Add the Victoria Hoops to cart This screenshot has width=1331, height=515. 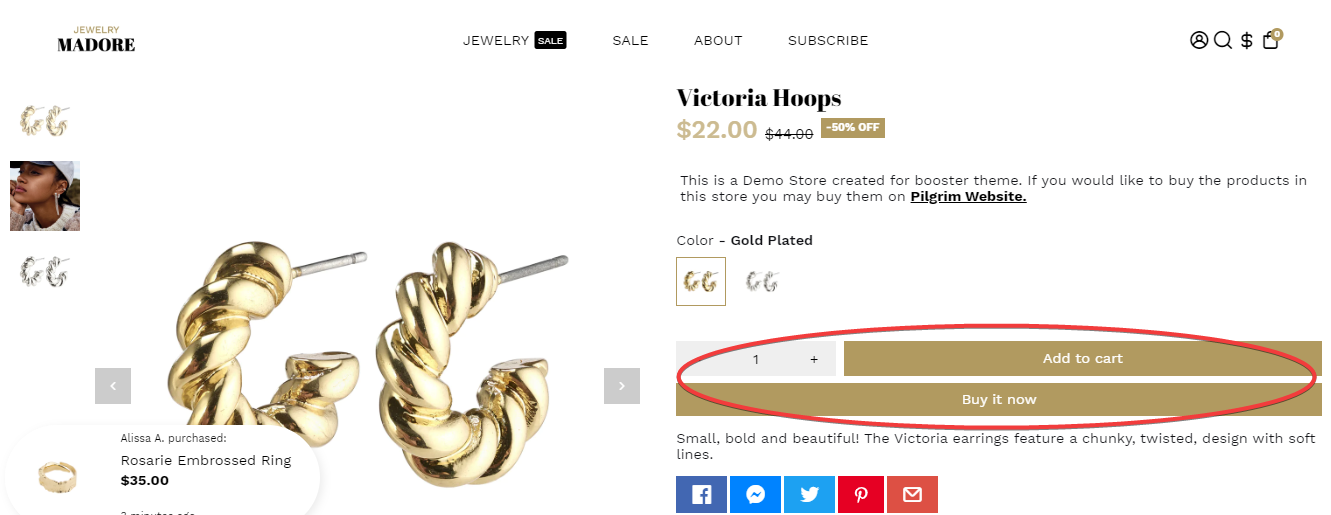[x=1083, y=359]
